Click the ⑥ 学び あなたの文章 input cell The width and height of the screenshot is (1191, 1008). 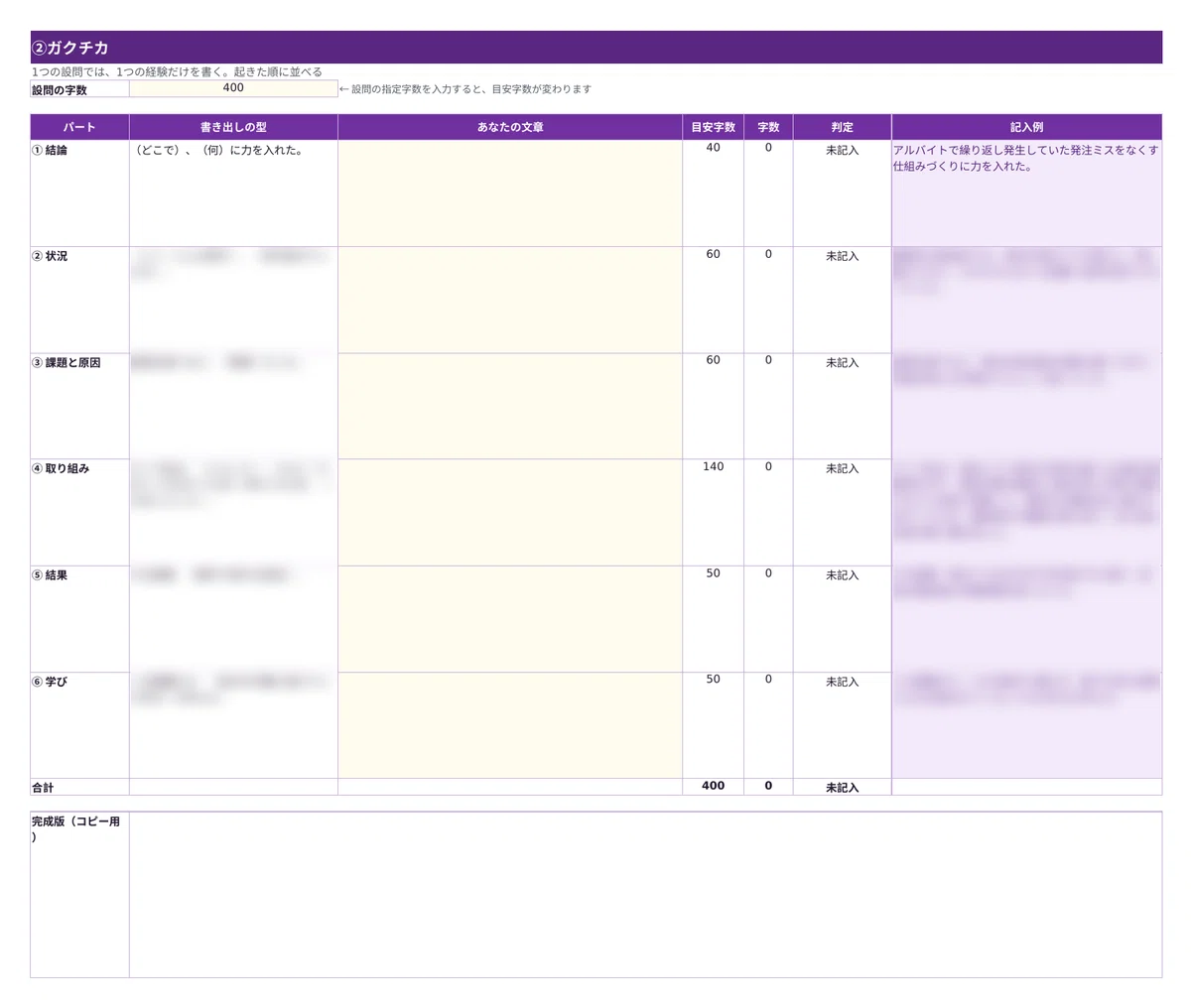510,725
